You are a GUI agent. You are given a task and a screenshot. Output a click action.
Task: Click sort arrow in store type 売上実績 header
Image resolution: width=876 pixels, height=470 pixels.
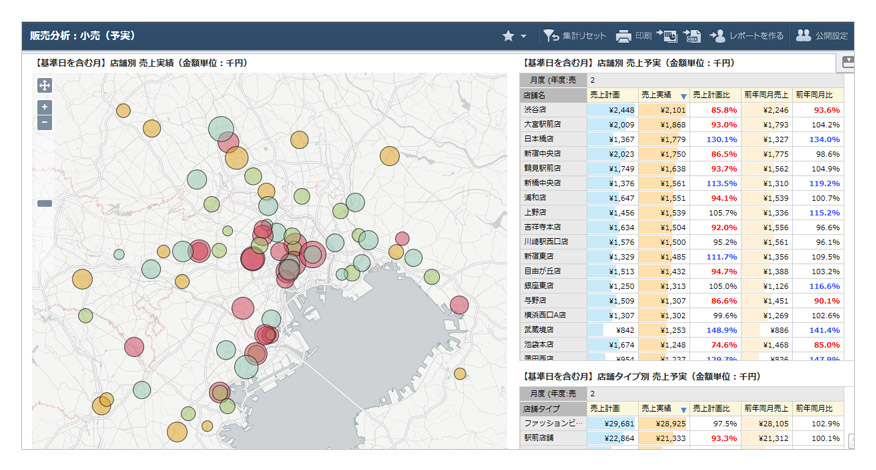tap(682, 409)
